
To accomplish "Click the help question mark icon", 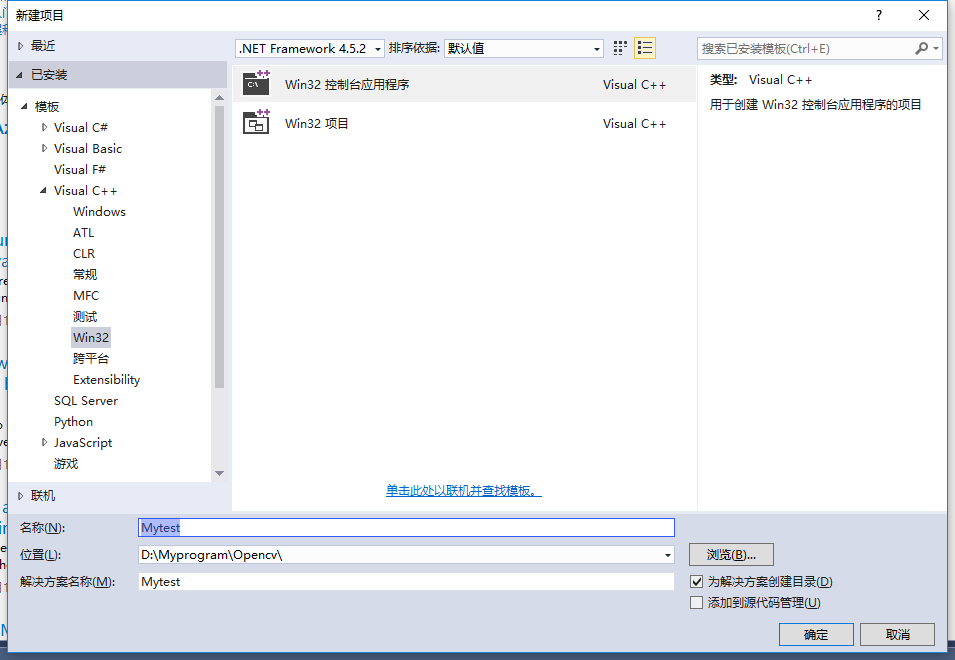I will pyautogui.click(x=878, y=15).
